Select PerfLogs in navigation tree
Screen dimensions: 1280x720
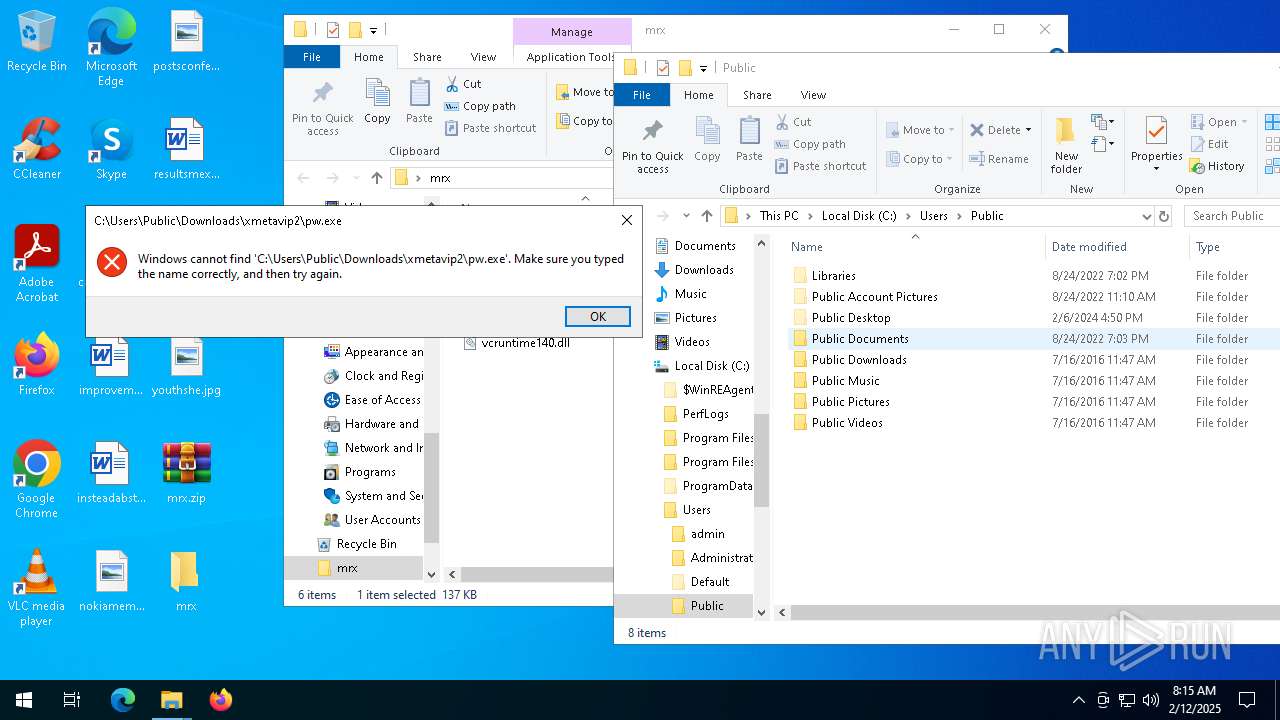coord(705,414)
